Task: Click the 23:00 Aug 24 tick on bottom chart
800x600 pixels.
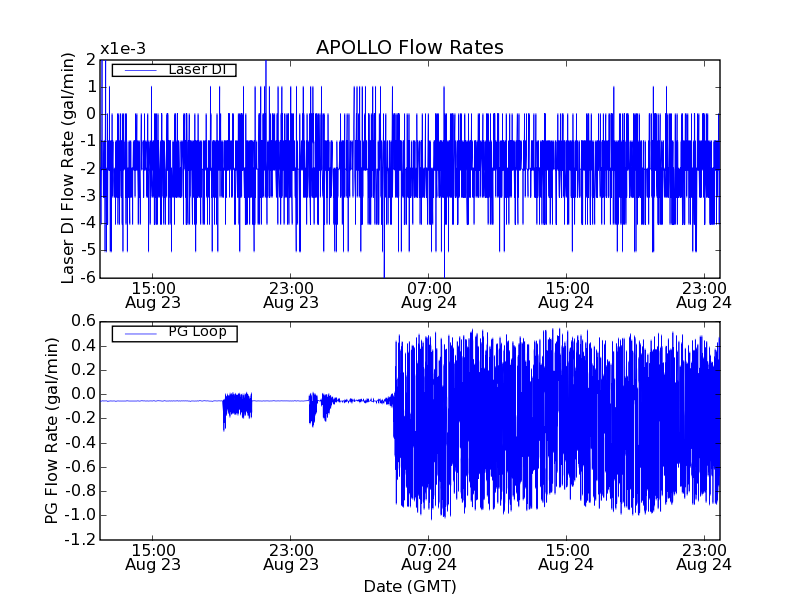Action: coord(704,556)
